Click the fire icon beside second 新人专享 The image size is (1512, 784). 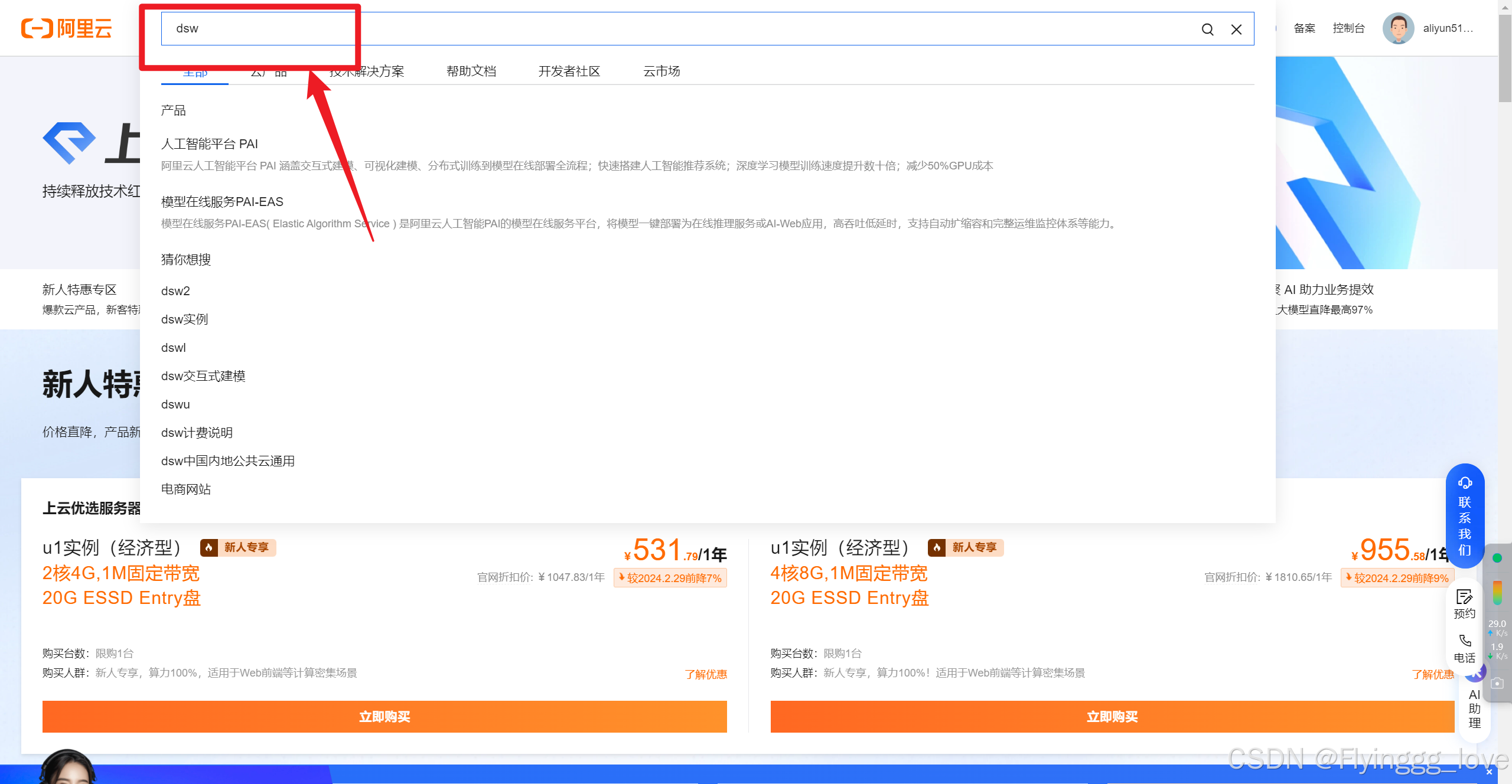click(936, 548)
